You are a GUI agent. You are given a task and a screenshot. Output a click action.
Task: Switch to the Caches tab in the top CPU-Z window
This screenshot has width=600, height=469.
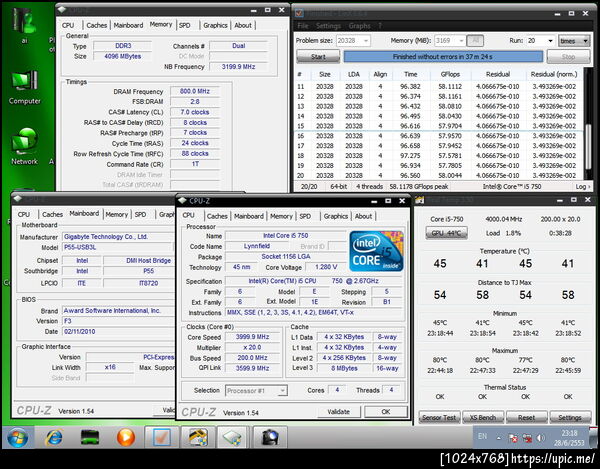point(96,25)
